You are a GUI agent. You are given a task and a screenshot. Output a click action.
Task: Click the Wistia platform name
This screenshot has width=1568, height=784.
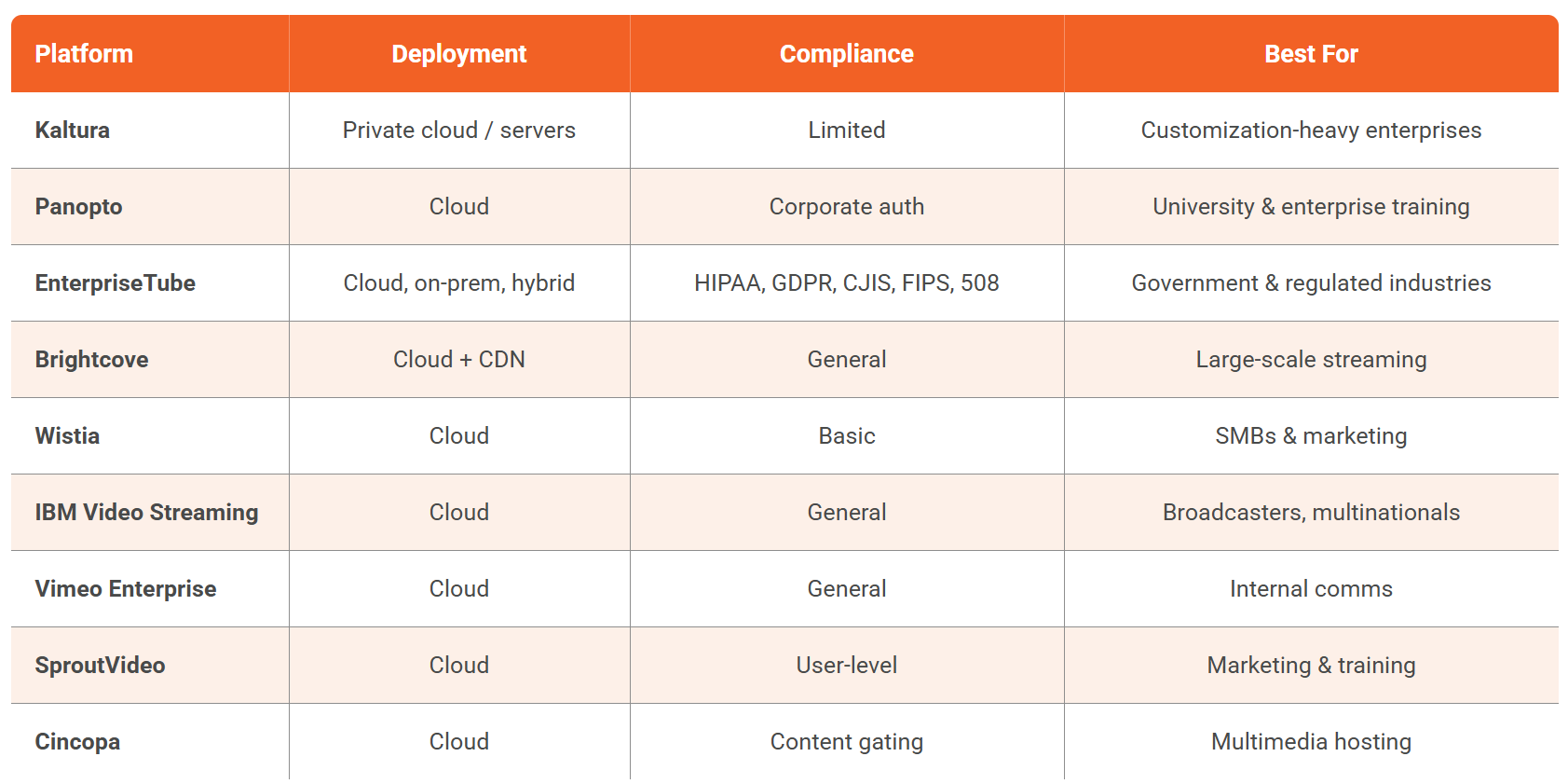(x=67, y=436)
